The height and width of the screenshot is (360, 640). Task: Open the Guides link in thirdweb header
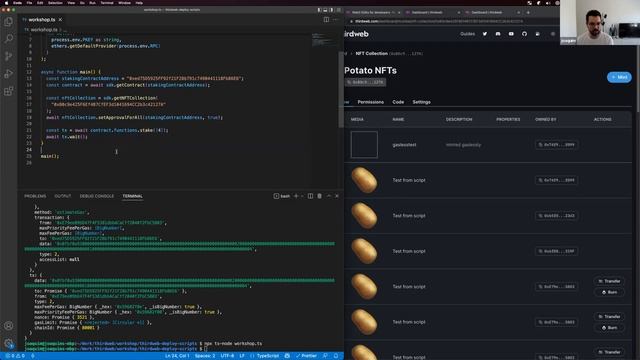point(467,34)
